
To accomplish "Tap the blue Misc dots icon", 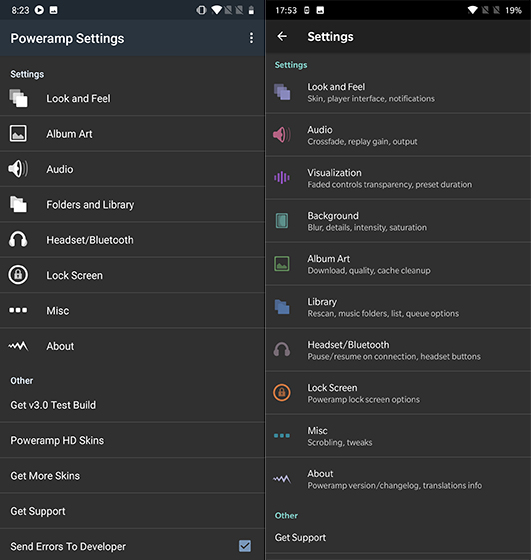I will click(282, 435).
